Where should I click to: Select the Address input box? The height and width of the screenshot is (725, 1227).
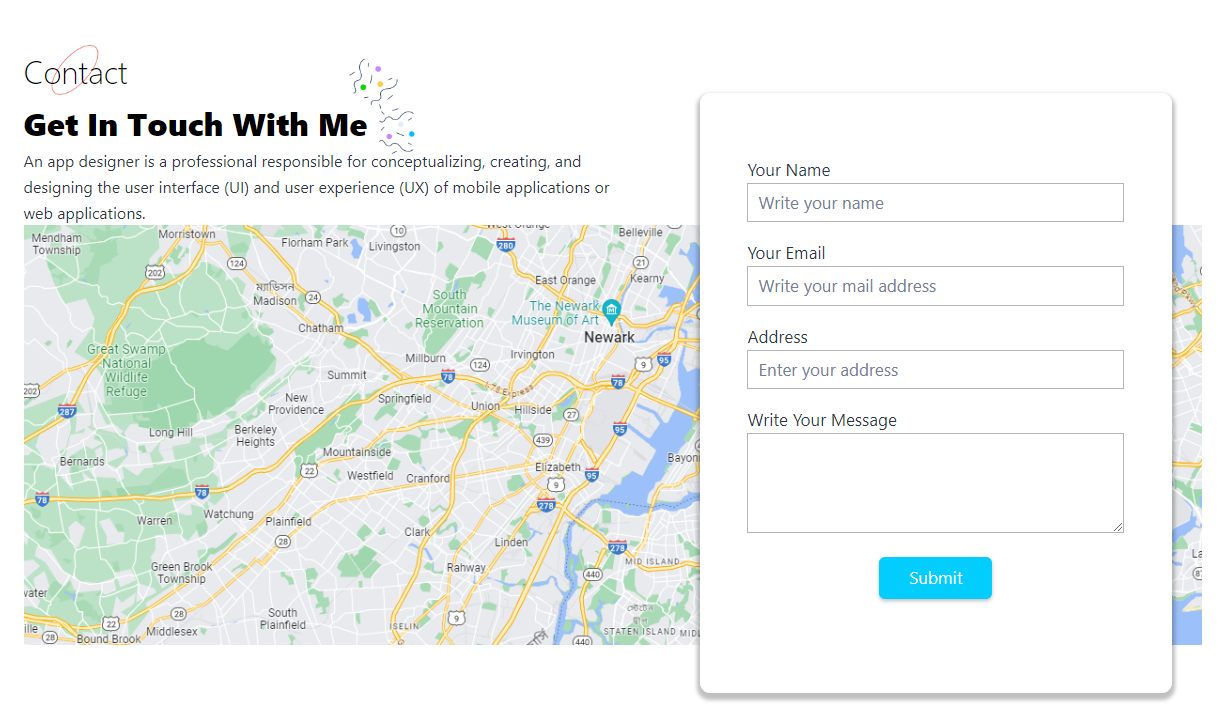coord(935,370)
